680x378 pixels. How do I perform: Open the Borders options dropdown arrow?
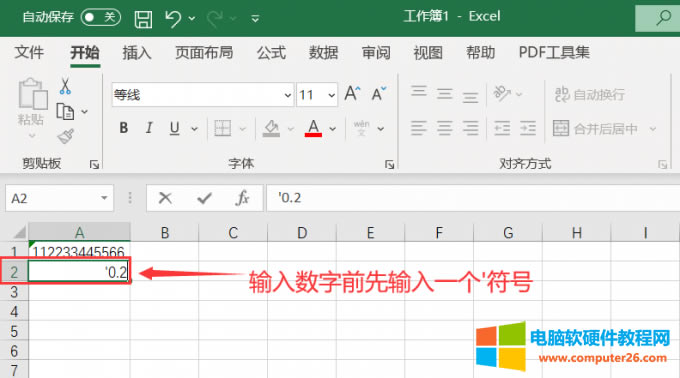242,129
